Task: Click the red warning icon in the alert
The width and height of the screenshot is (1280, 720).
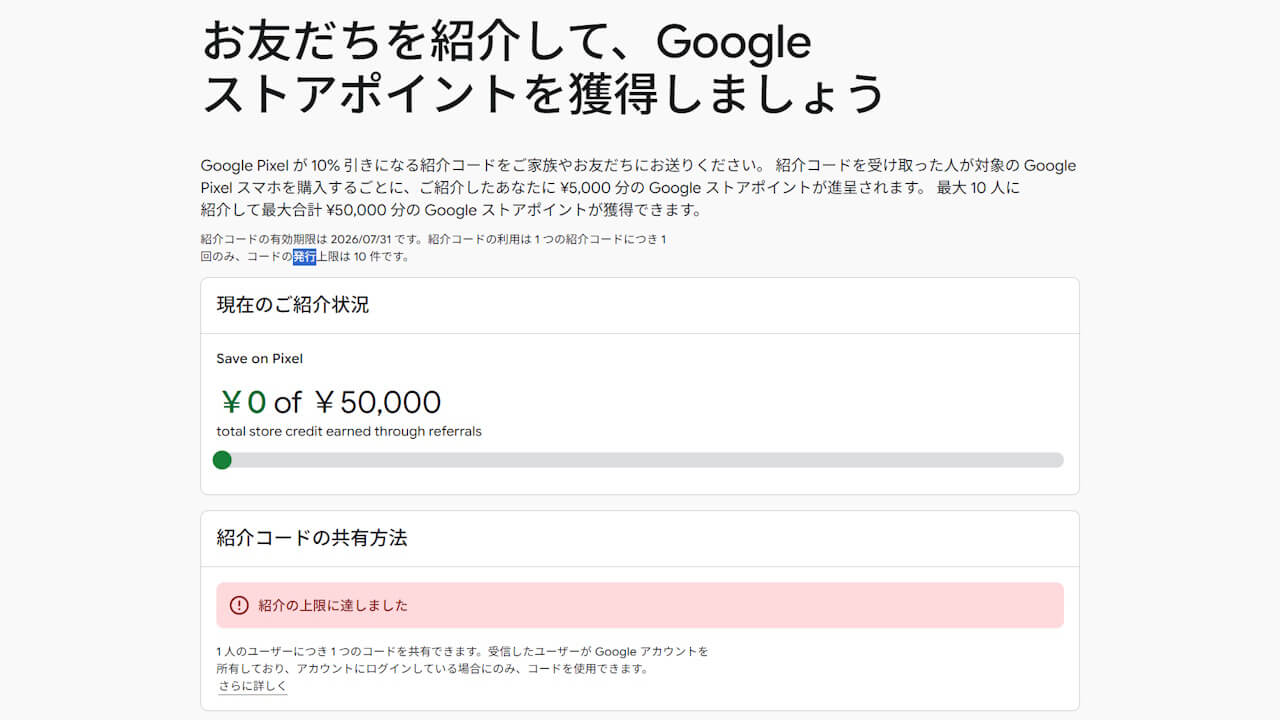Action: point(239,605)
